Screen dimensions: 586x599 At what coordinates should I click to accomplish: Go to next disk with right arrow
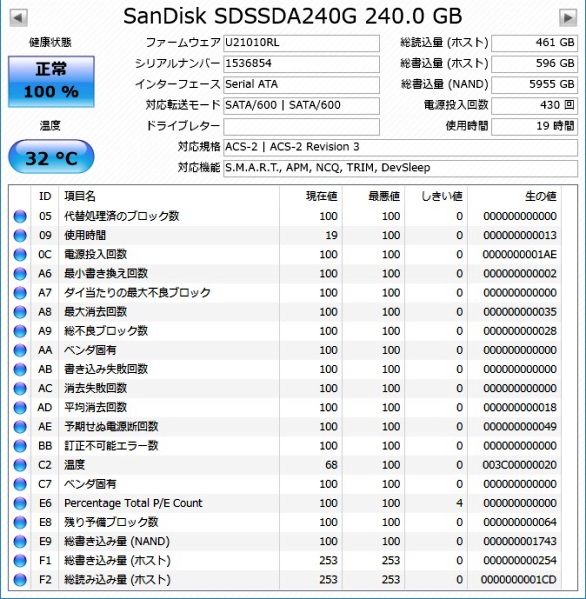[x=568, y=18]
